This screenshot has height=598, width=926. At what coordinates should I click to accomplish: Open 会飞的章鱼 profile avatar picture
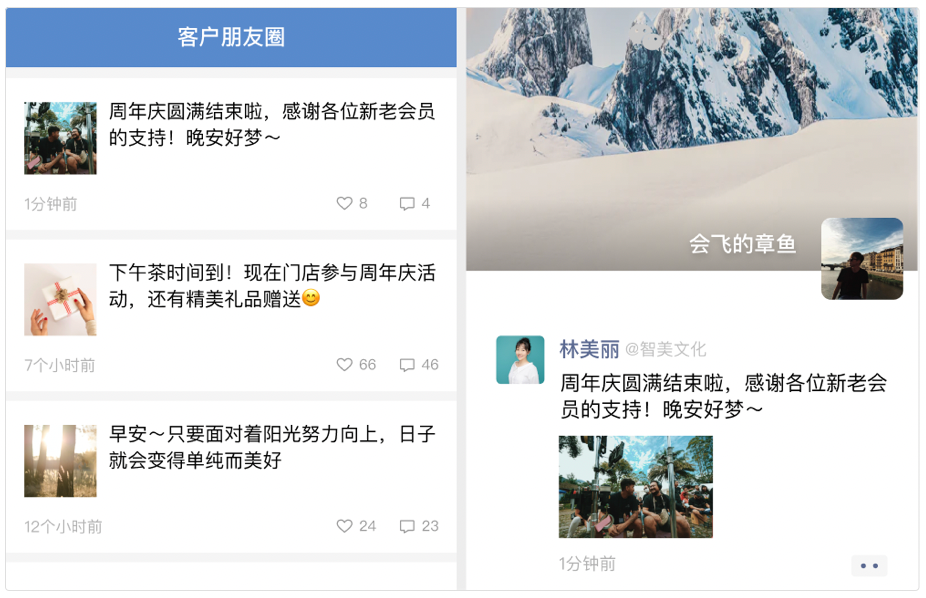(862, 259)
